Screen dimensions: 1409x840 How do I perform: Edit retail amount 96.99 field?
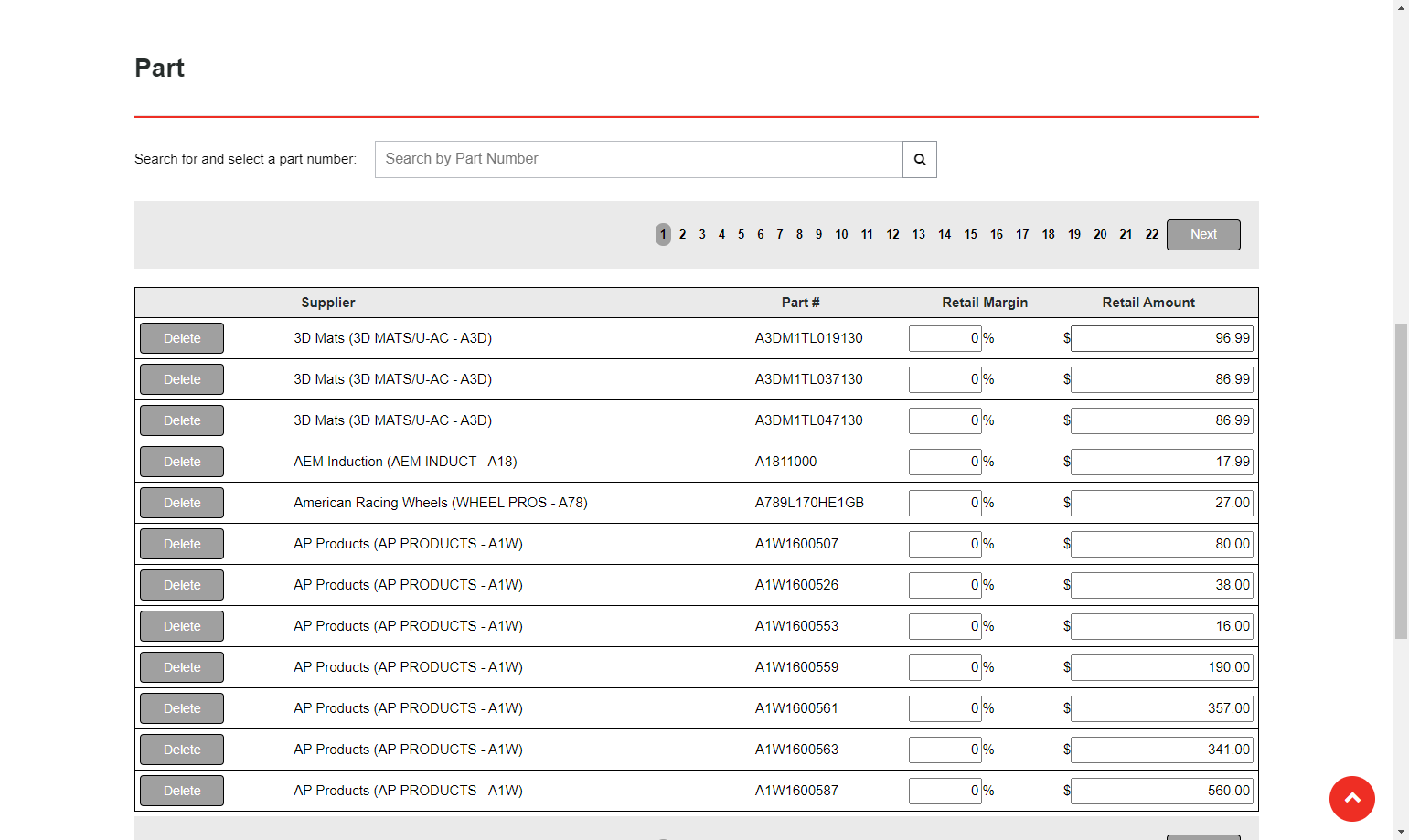(x=1162, y=338)
